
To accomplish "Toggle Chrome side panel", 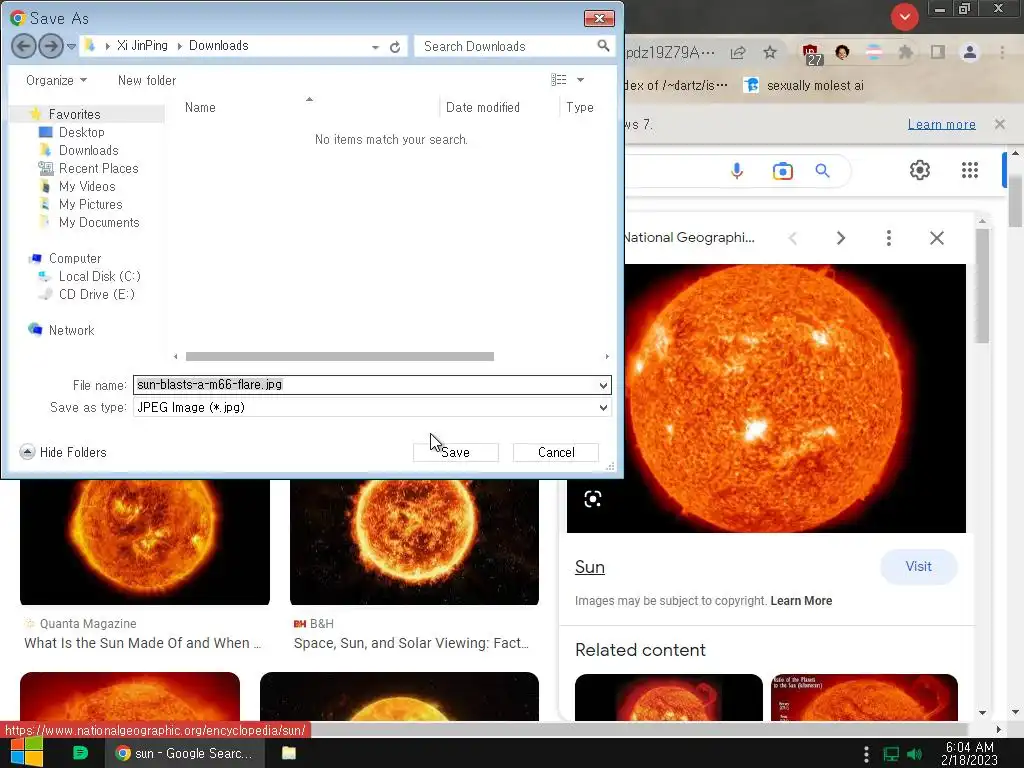I will [x=938, y=52].
